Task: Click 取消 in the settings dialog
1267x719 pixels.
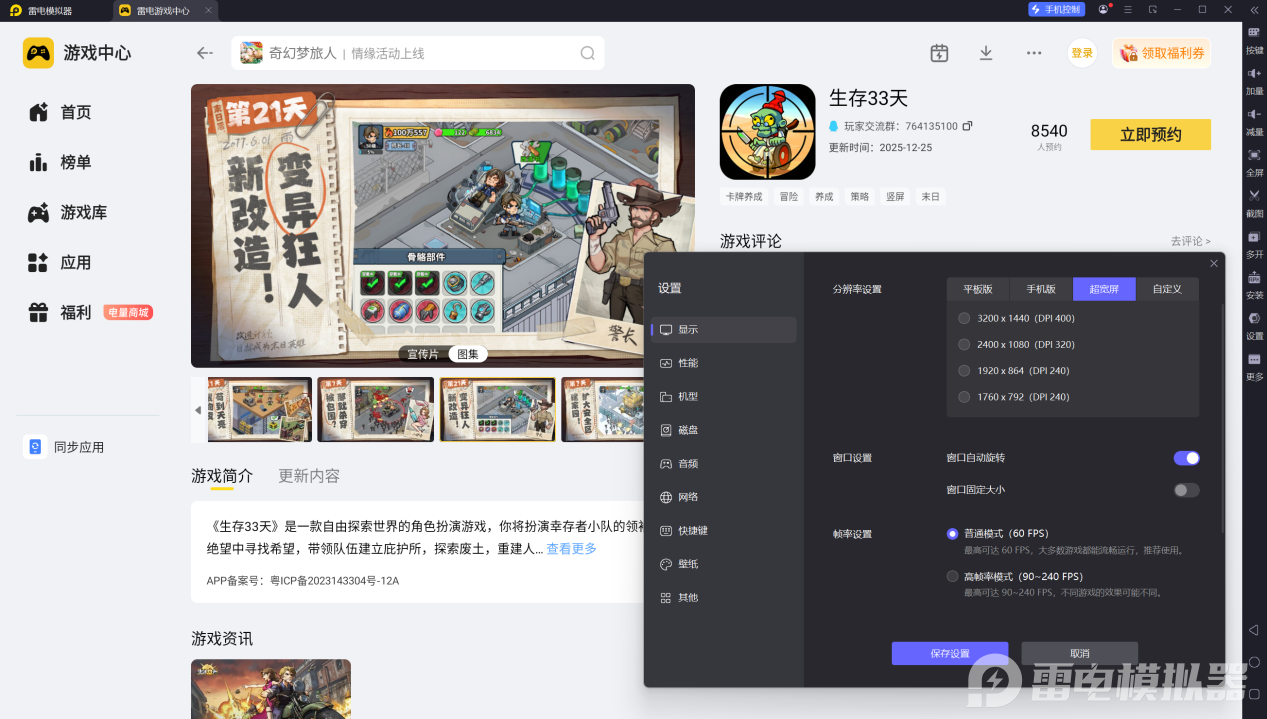Action: pyautogui.click(x=1080, y=653)
